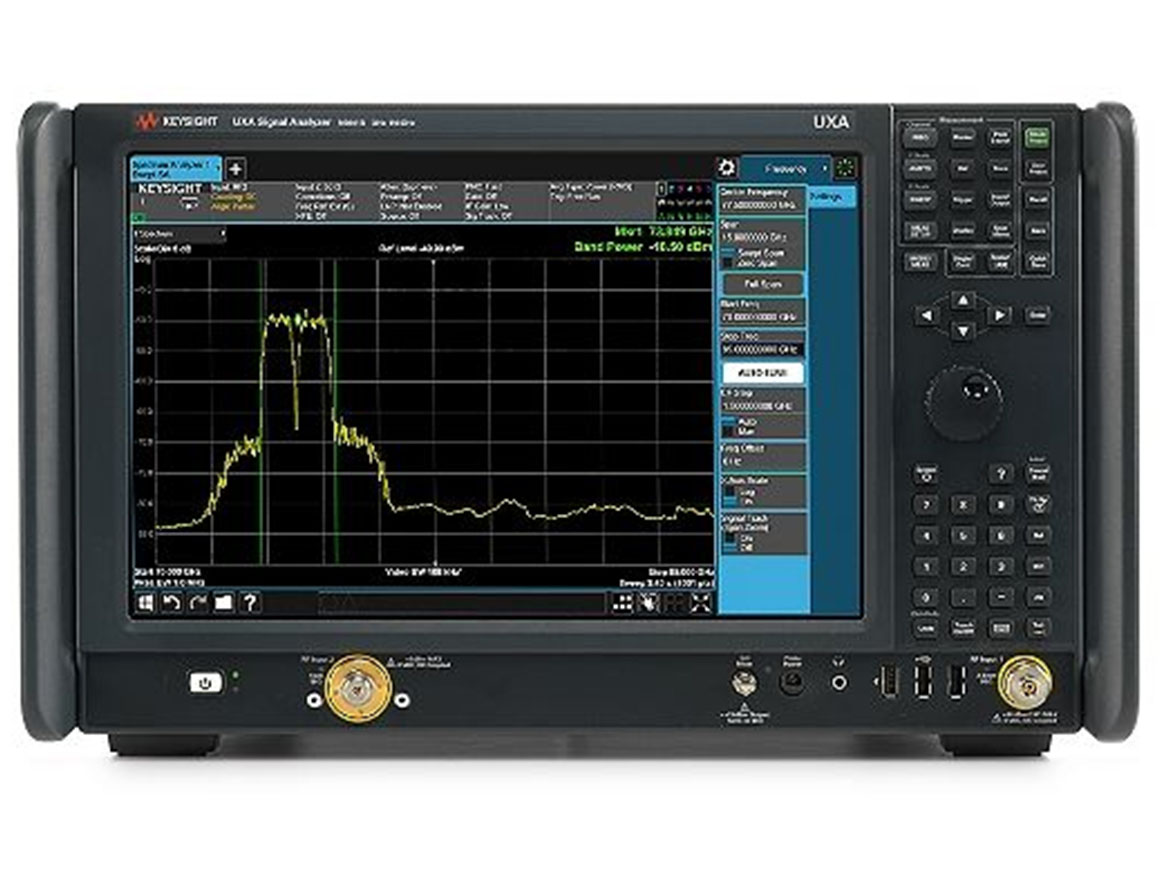Click the full screen expand icon

(701, 603)
